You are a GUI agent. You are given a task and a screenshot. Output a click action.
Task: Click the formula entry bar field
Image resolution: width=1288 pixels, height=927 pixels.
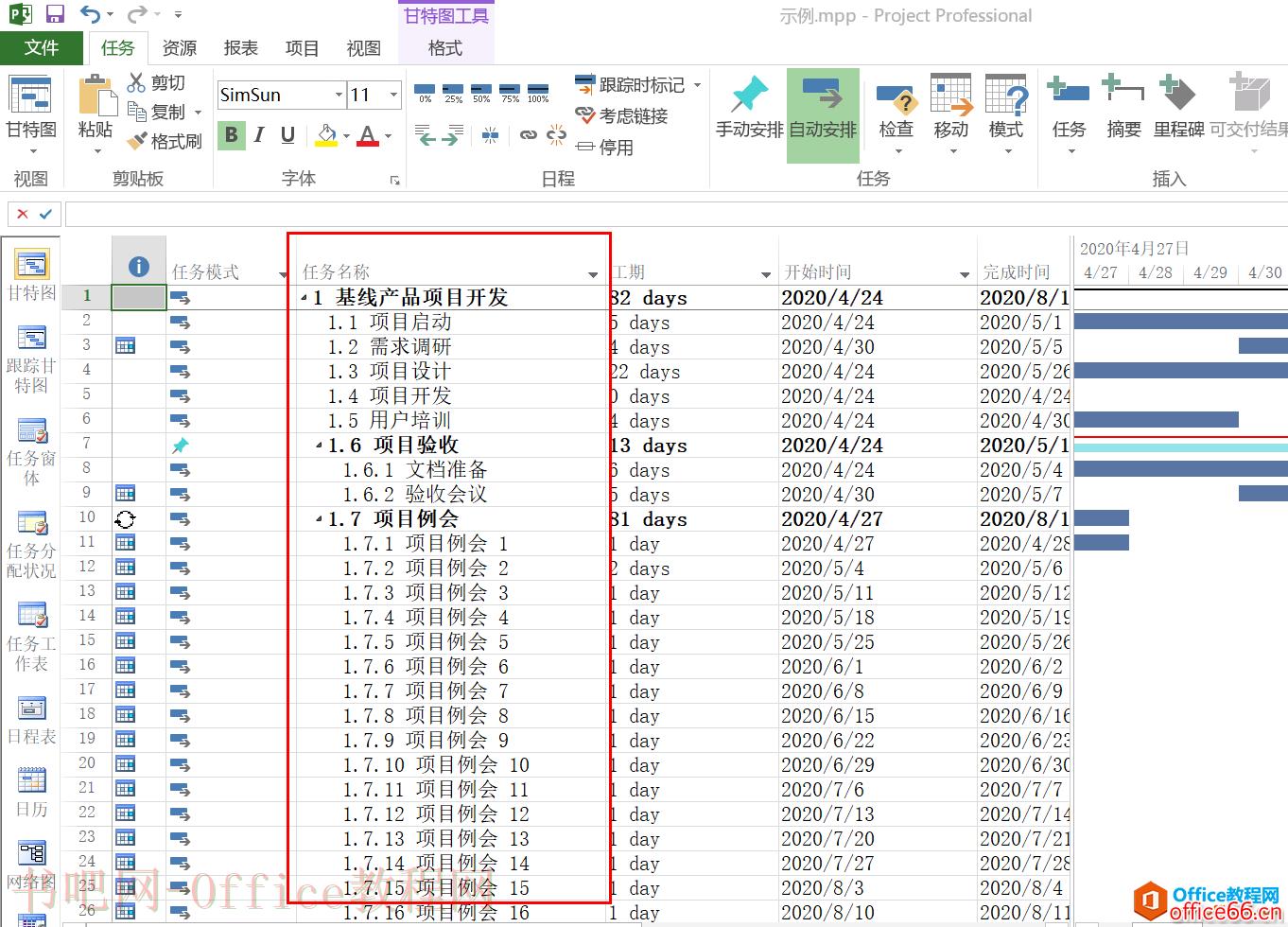tap(676, 214)
